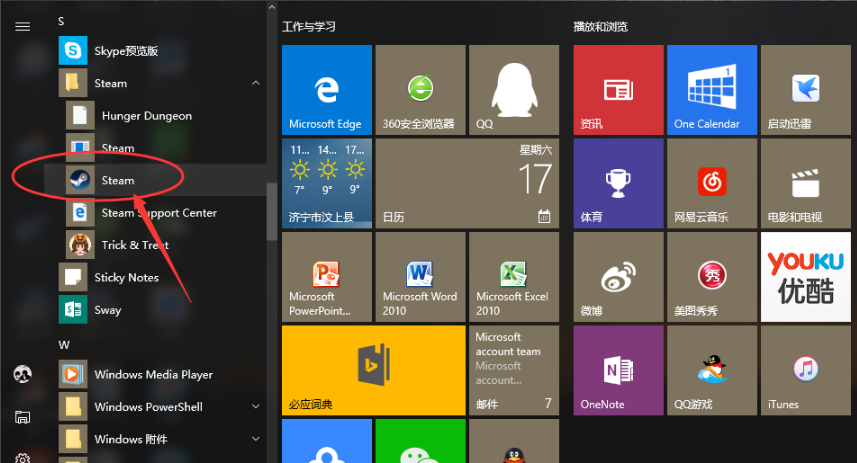Open the 网易云音乐 tile
The width and height of the screenshot is (857, 463).
tap(712, 183)
